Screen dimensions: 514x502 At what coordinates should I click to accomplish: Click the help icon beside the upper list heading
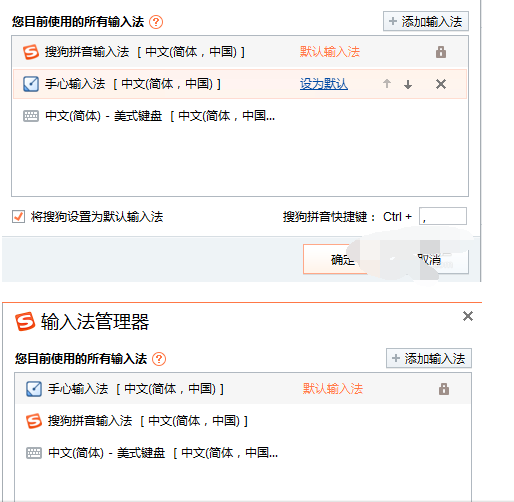coord(156,22)
